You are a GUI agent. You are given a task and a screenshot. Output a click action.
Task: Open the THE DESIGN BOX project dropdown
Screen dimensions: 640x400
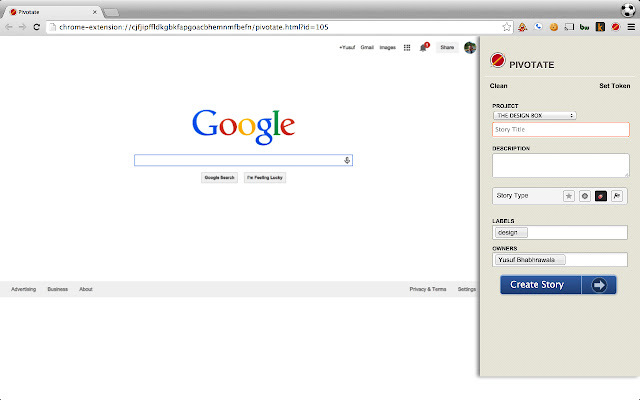534,116
